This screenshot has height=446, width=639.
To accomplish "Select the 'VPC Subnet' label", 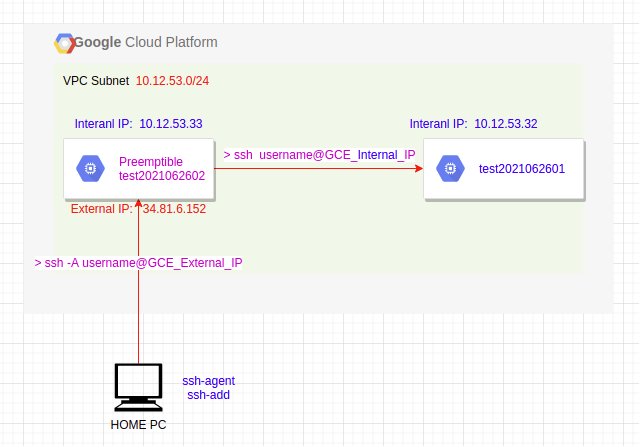I will [x=96, y=81].
